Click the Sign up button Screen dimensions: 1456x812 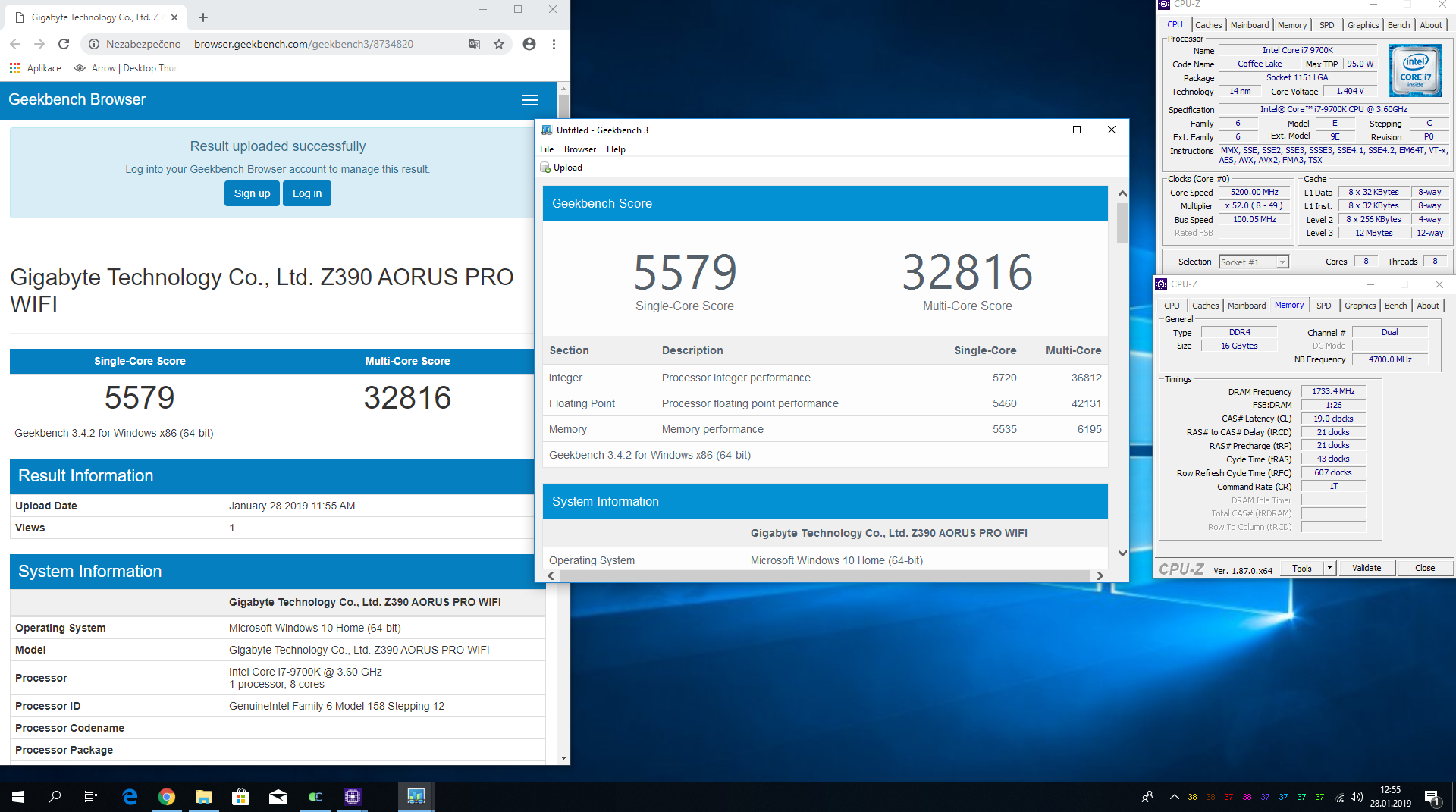click(x=252, y=193)
